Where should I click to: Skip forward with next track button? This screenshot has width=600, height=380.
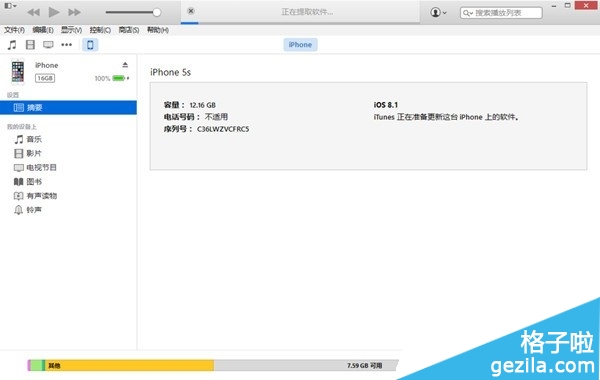click(74, 12)
